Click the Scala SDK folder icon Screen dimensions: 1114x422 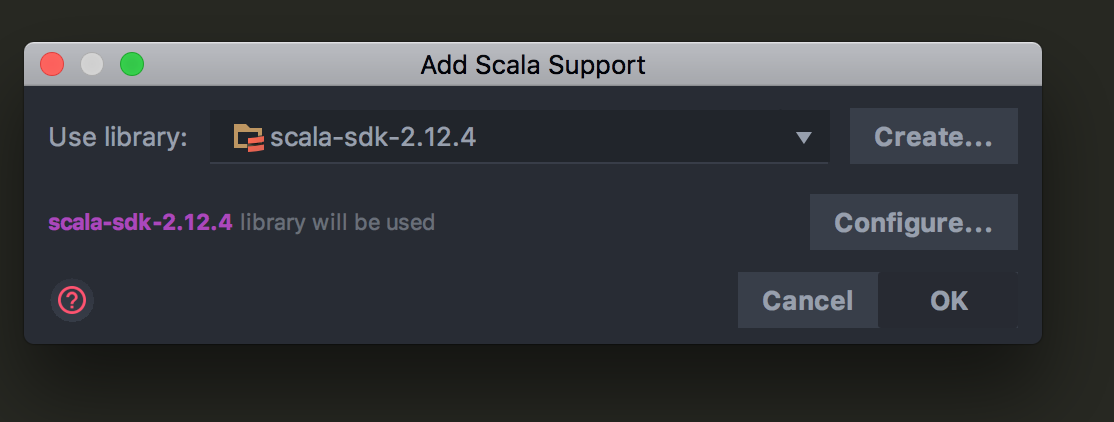[248, 137]
